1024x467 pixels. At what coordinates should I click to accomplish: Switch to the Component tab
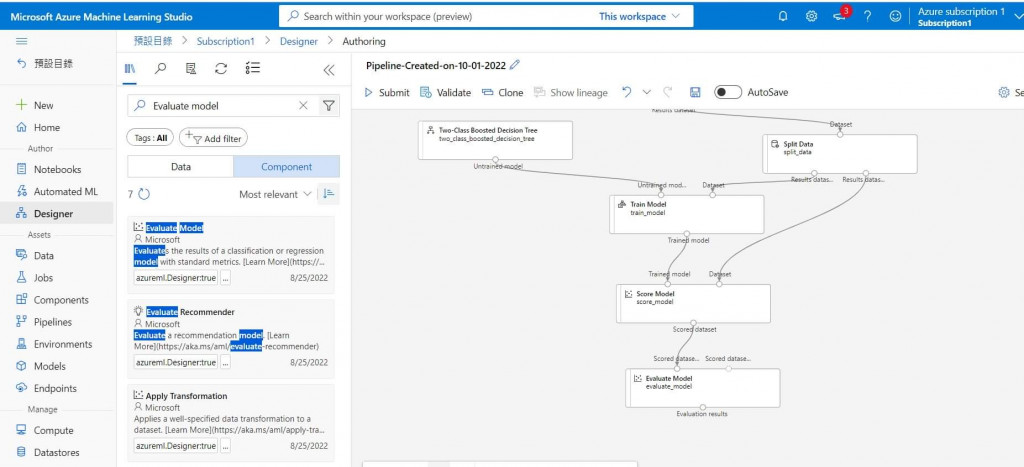[287, 167]
